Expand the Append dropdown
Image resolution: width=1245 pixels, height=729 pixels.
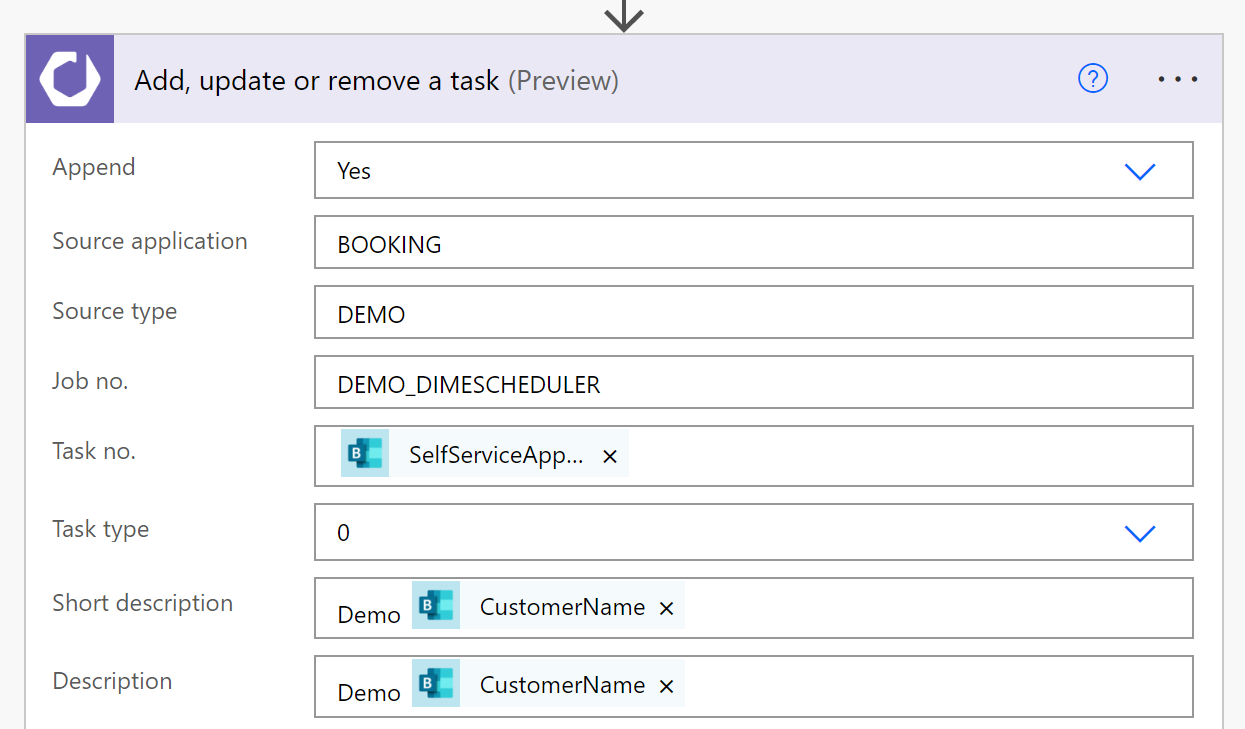click(x=1139, y=171)
